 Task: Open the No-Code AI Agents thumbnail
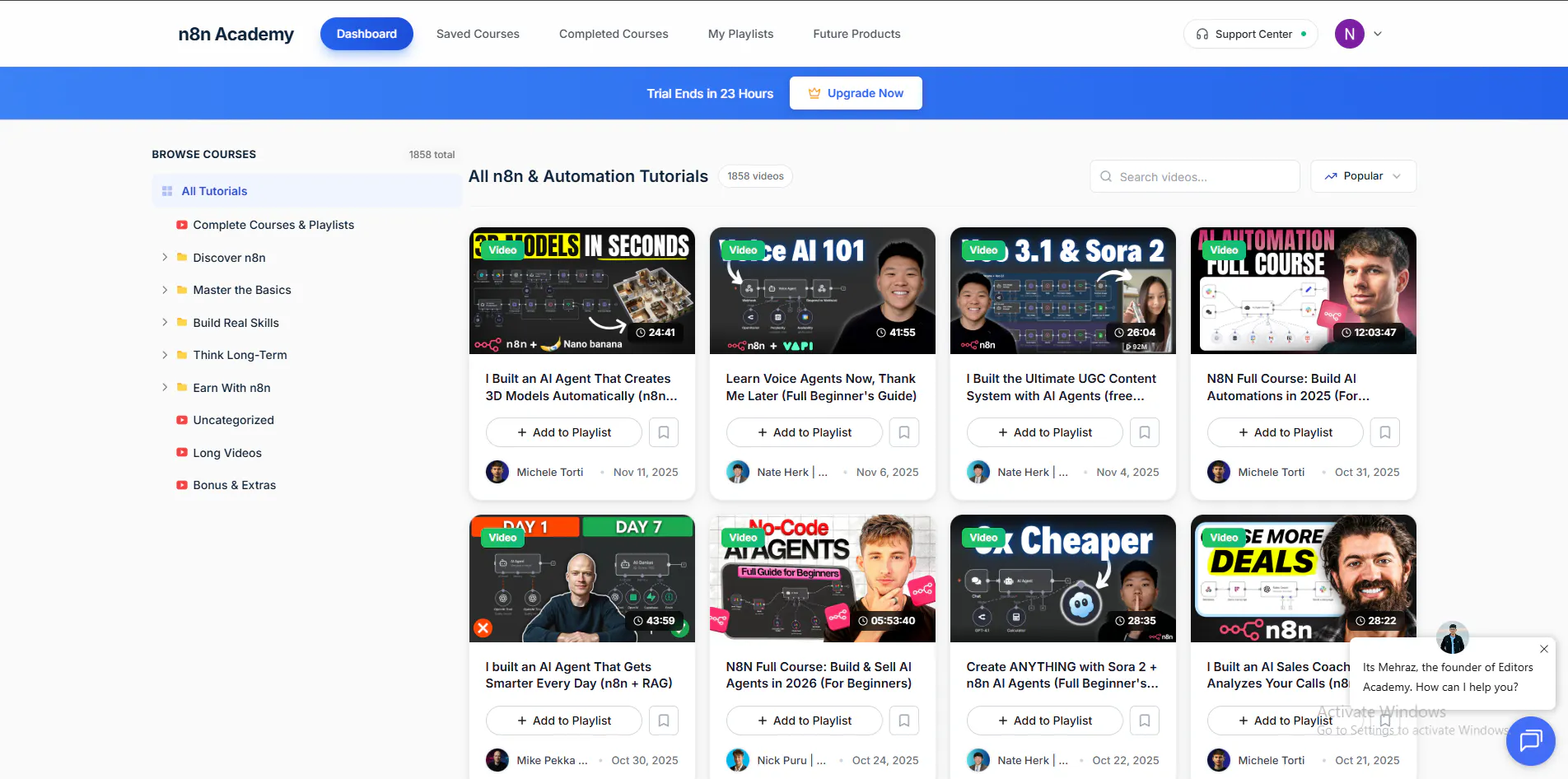tap(823, 579)
